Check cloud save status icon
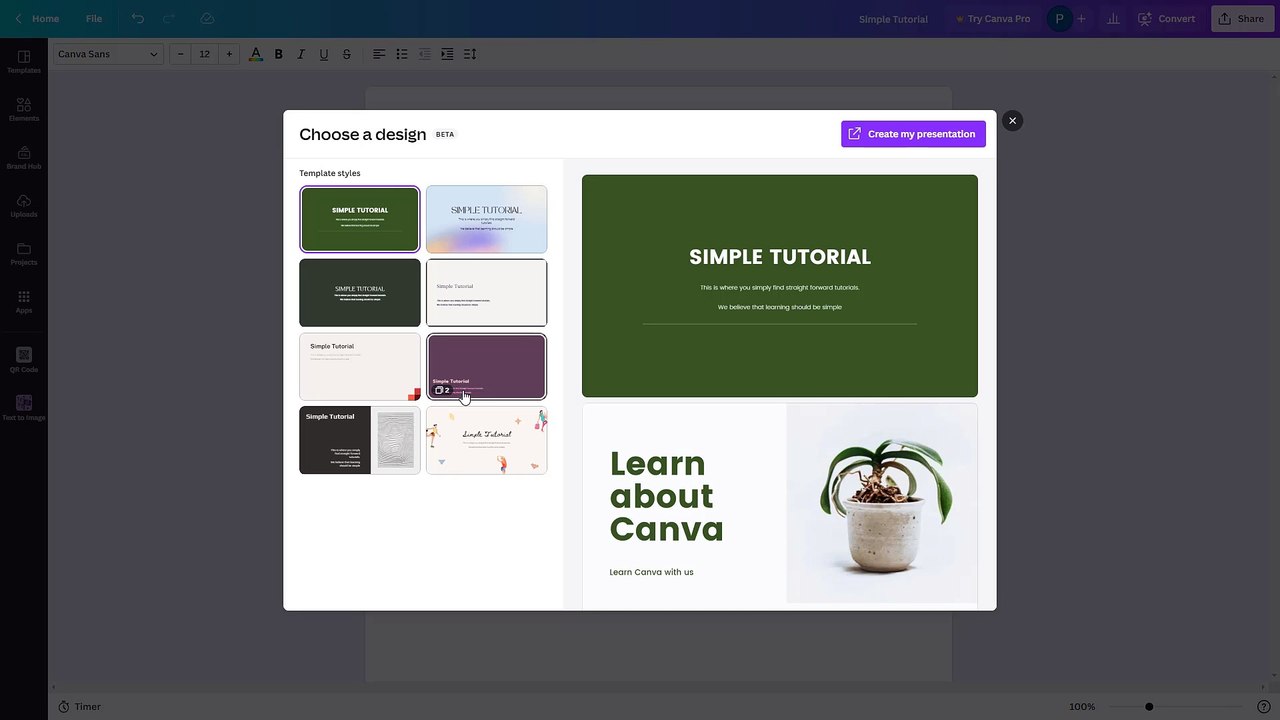The image size is (1280, 720). pos(207,19)
